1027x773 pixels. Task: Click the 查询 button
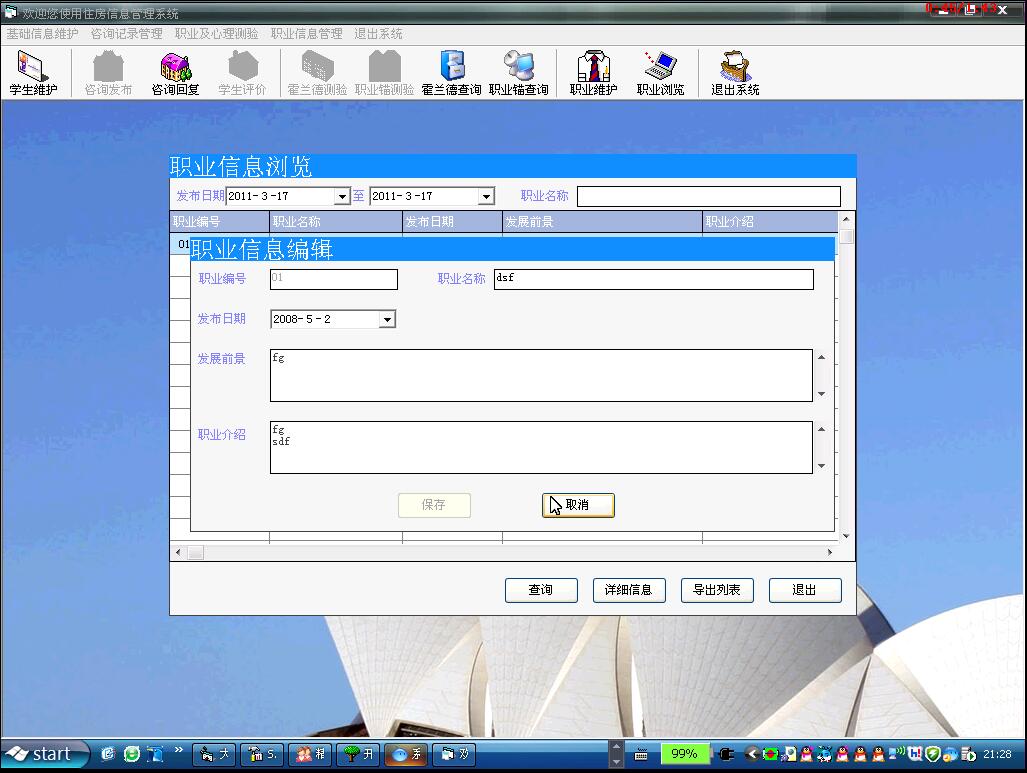541,590
